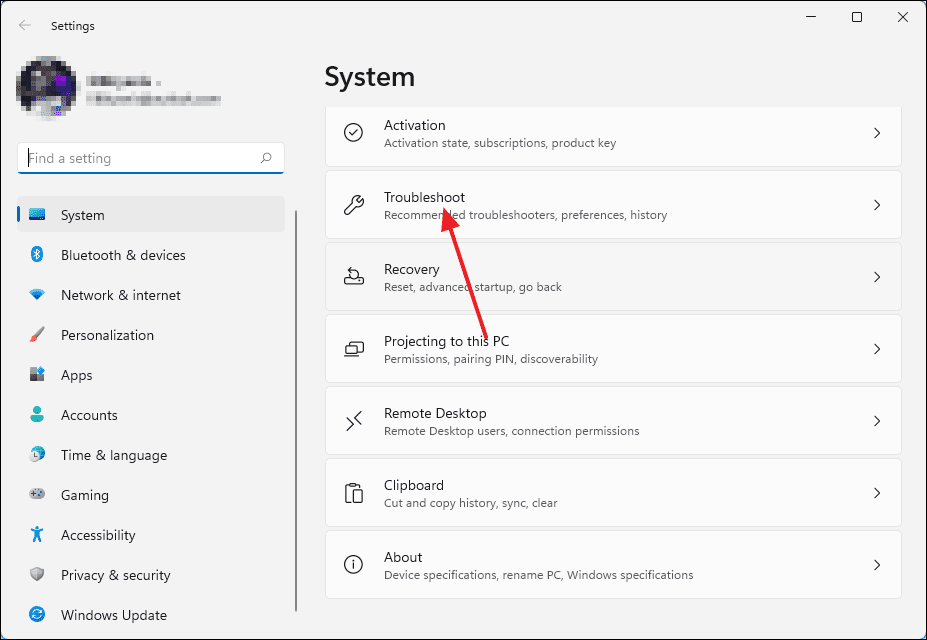Select the Windows Update icon
927x640 pixels.
[37, 615]
